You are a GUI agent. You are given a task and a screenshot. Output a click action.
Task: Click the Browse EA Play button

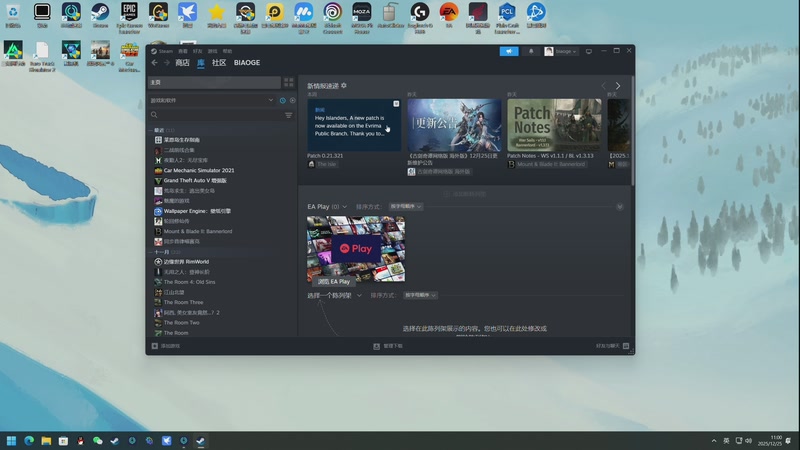334,282
